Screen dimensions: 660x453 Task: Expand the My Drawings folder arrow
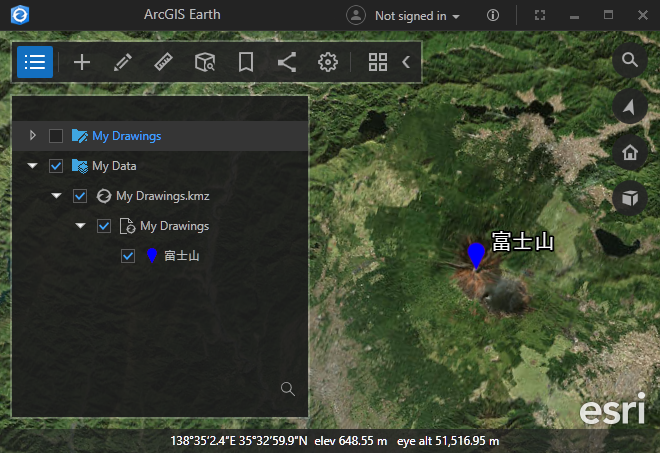(x=32, y=136)
